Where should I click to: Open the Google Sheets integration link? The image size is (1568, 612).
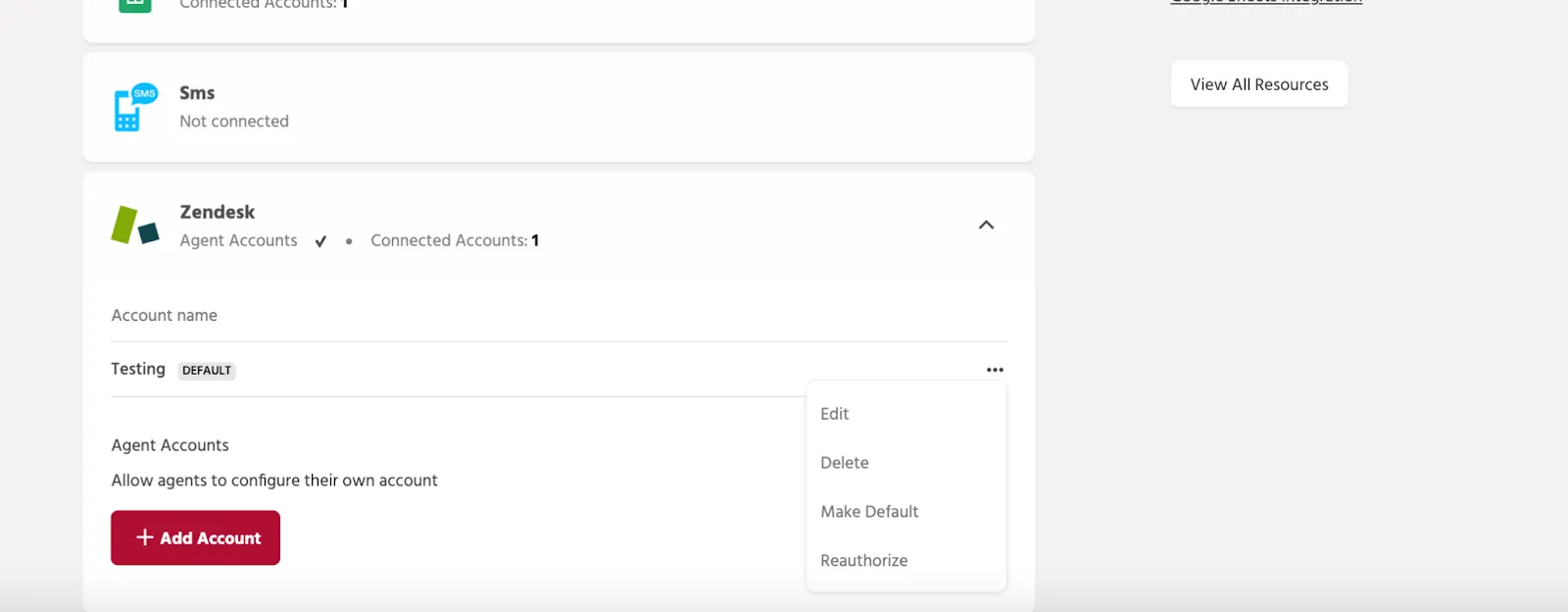(x=1266, y=2)
